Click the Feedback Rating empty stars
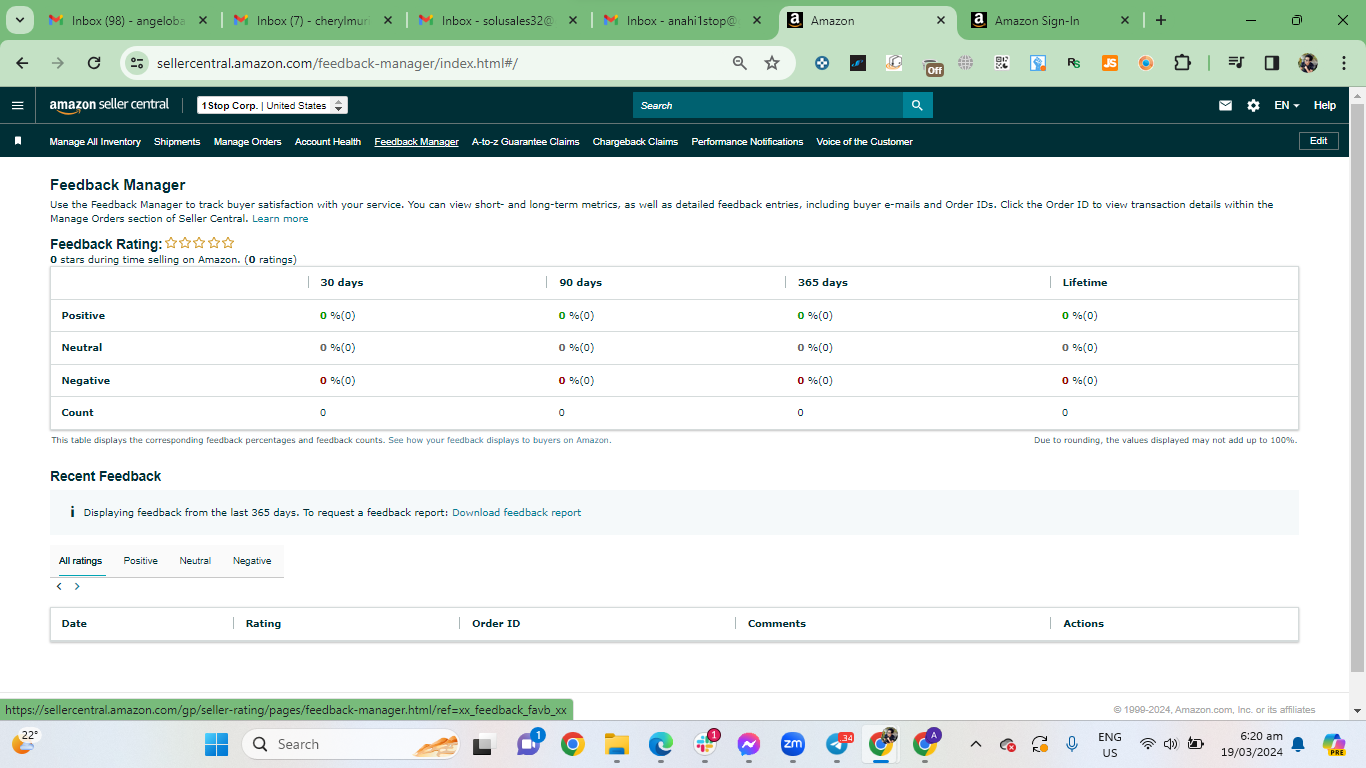1366x768 pixels. [200, 243]
